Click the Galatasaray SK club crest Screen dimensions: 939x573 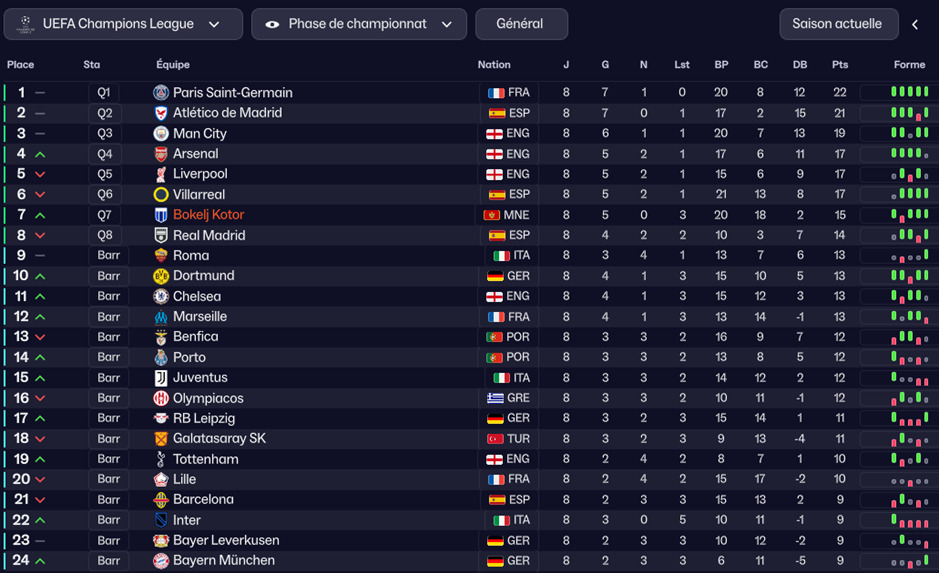click(x=161, y=439)
